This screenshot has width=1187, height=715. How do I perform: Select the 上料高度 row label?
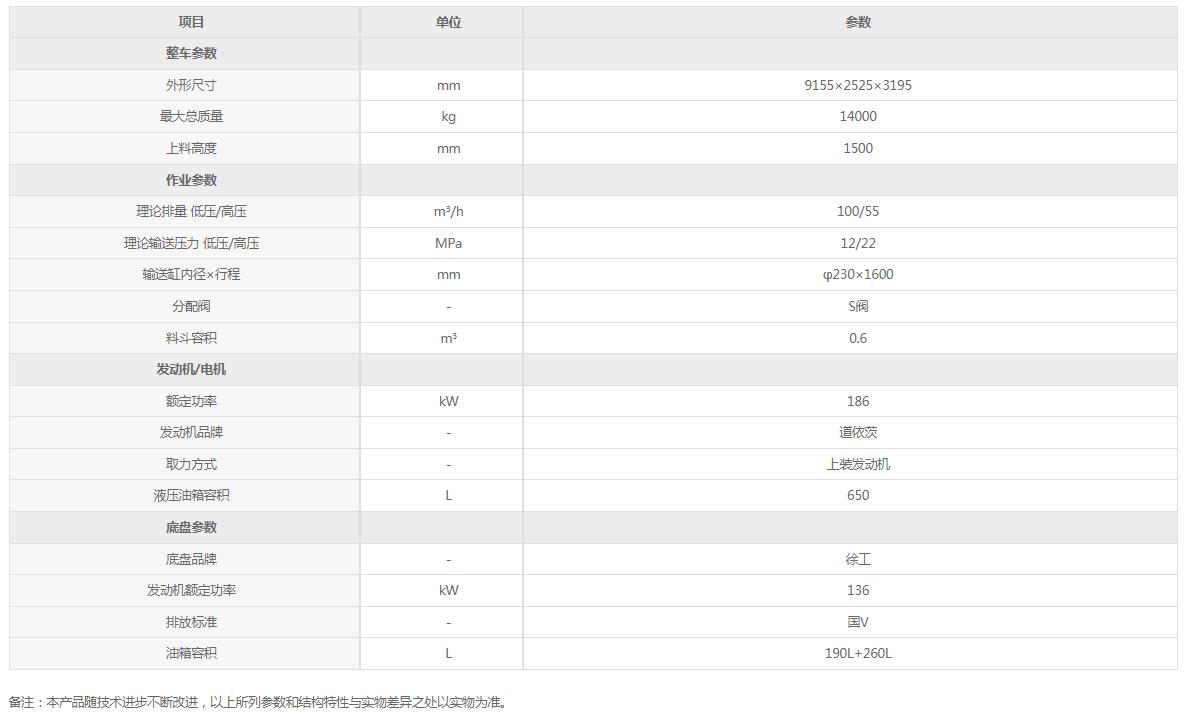click(x=191, y=148)
